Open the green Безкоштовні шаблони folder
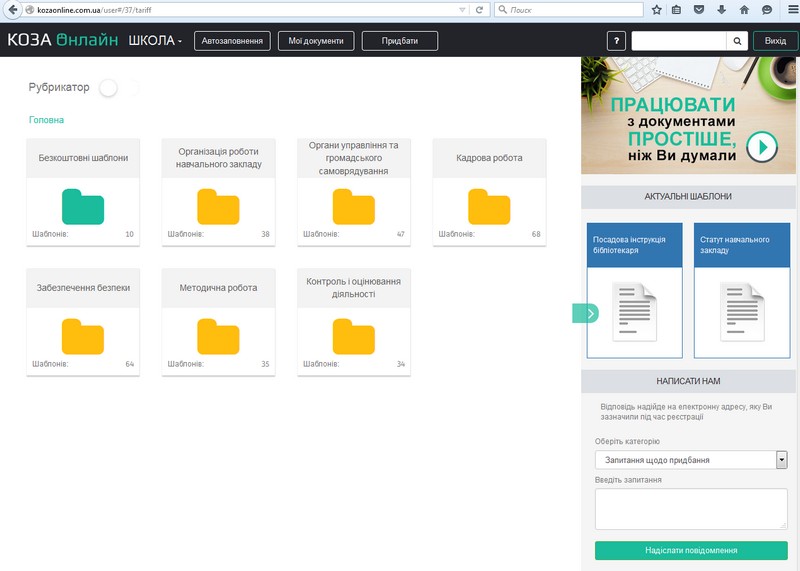Image resolution: width=800 pixels, height=571 pixels. pyautogui.click(x=83, y=206)
